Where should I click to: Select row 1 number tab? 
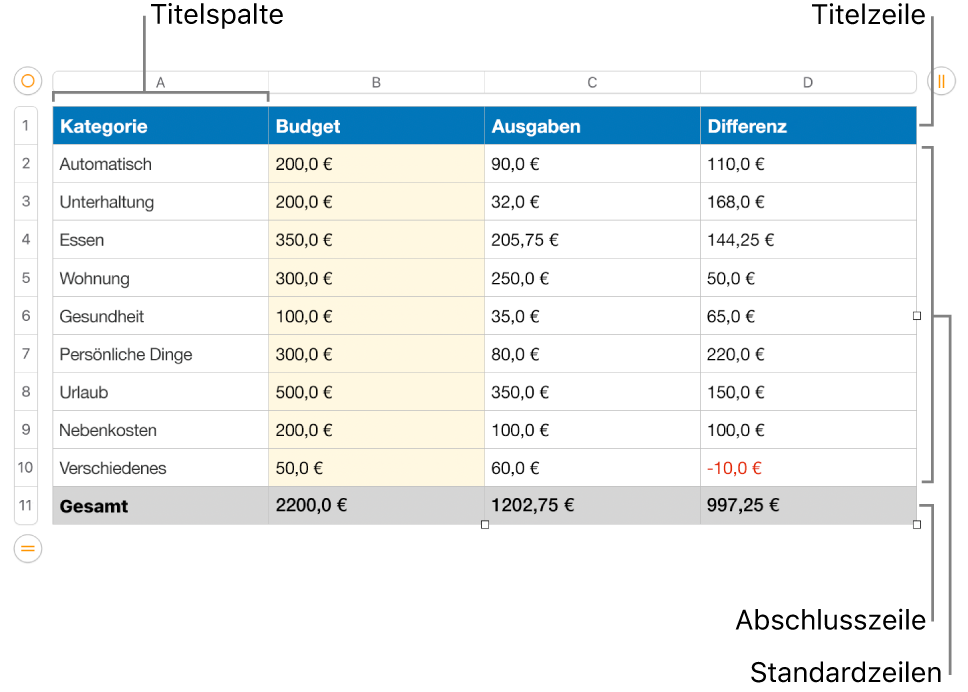(26, 126)
